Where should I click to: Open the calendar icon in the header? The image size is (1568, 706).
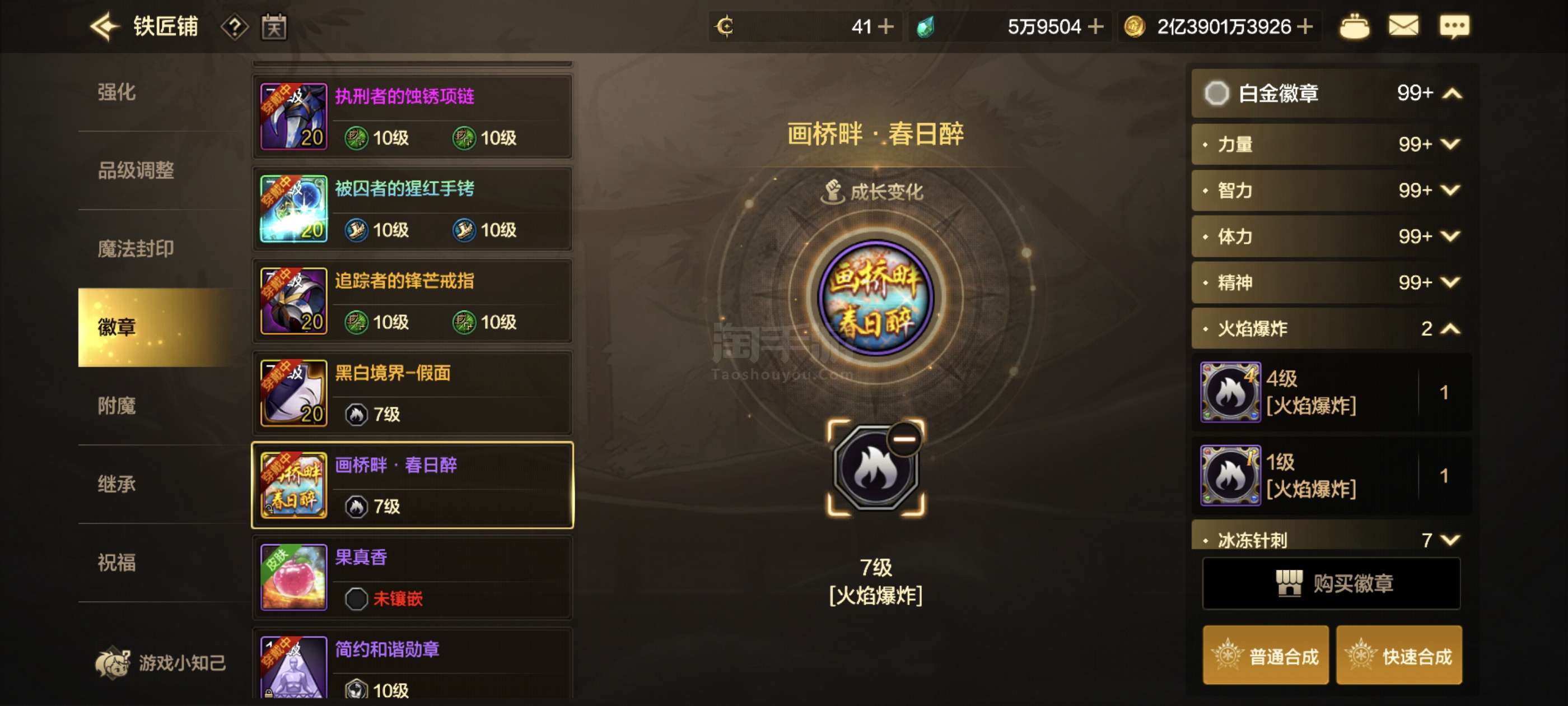(274, 27)
